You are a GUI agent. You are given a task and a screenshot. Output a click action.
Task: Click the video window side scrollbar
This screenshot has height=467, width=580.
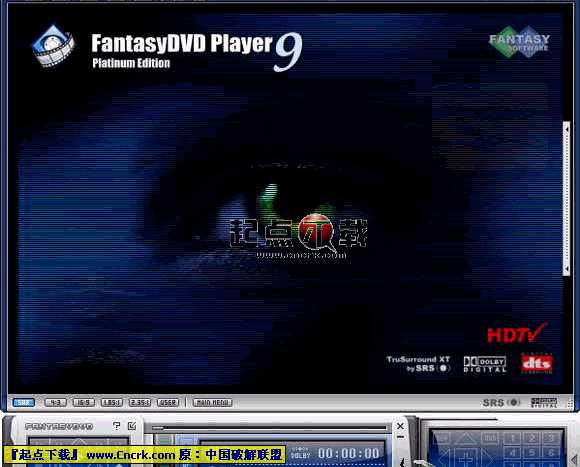point(566,198)
